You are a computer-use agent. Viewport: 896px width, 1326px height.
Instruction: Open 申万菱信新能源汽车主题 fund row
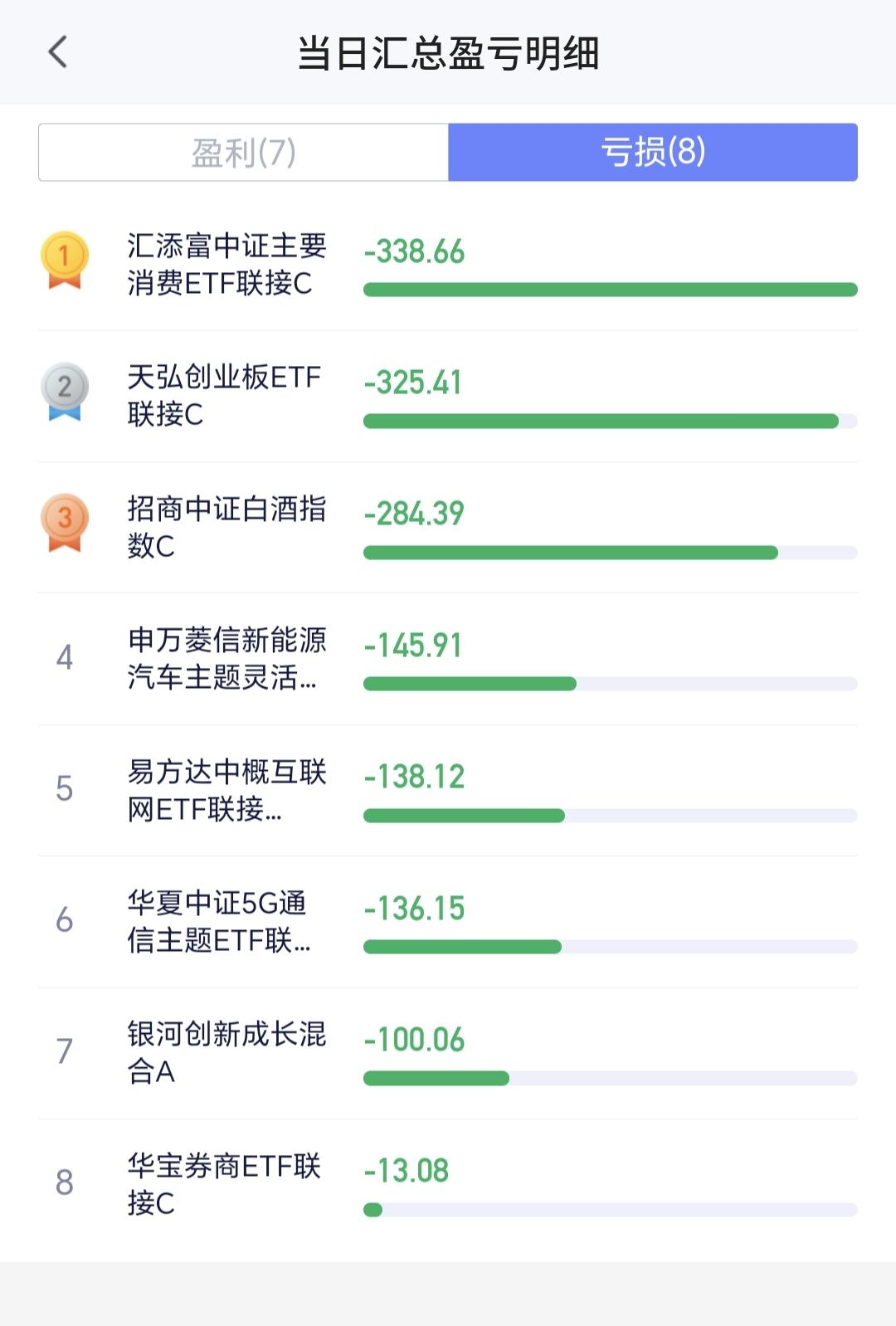point(448,659)
